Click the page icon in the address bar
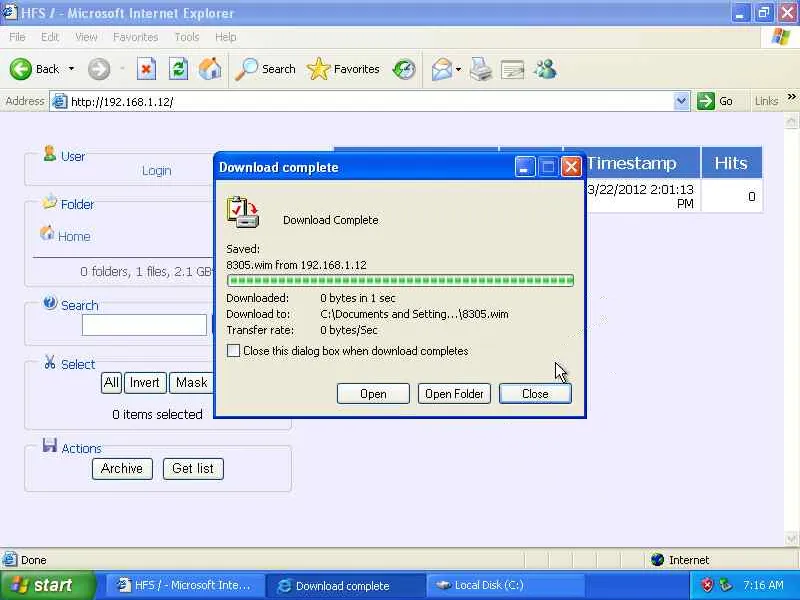 pos(60,102)
